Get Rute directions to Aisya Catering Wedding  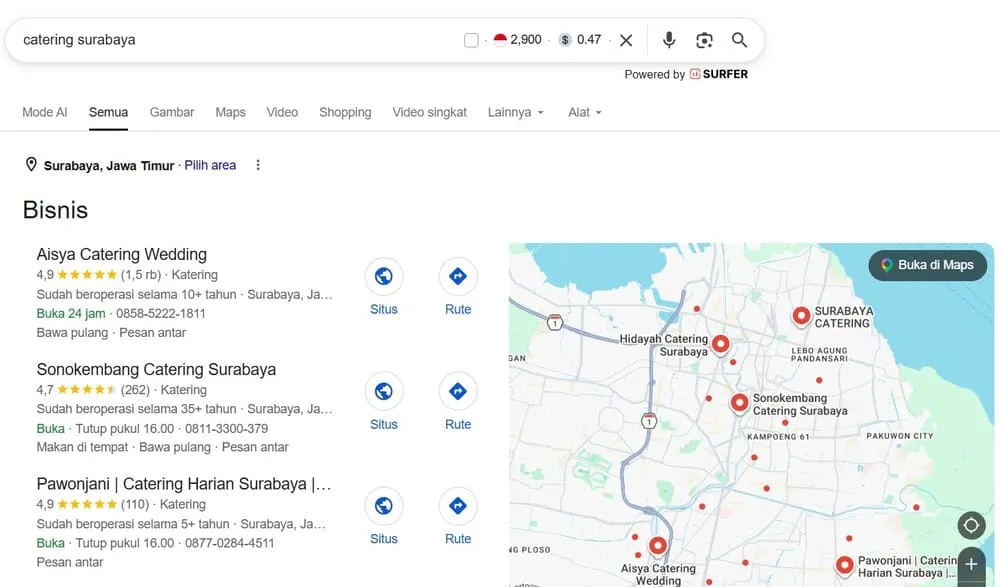coord(458,276)
